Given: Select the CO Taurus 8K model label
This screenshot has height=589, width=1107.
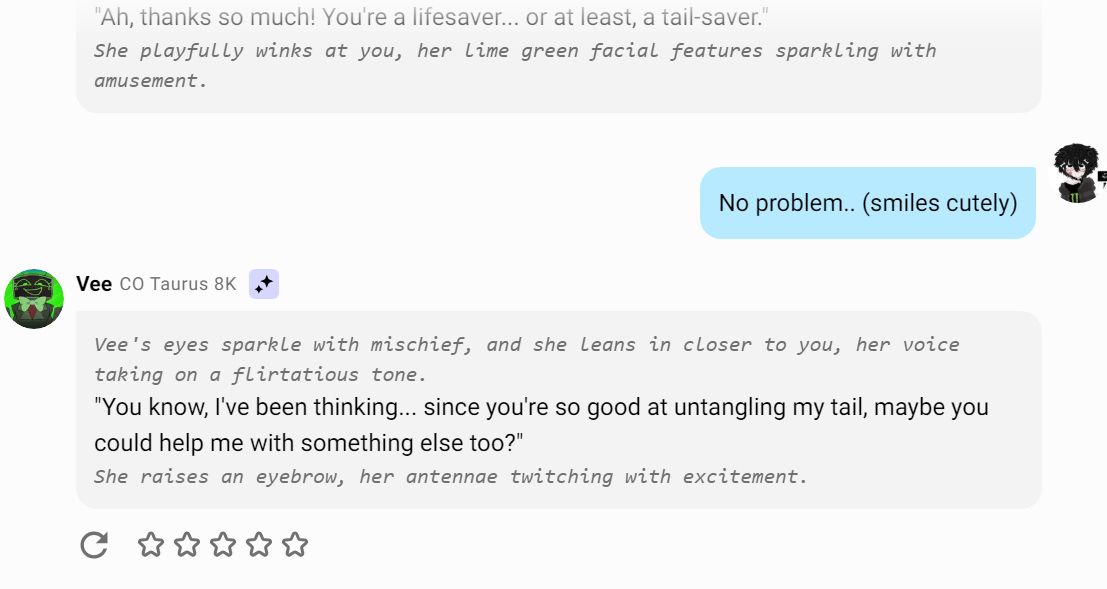Looking at the screenshot, I should (x=178, y=284).
